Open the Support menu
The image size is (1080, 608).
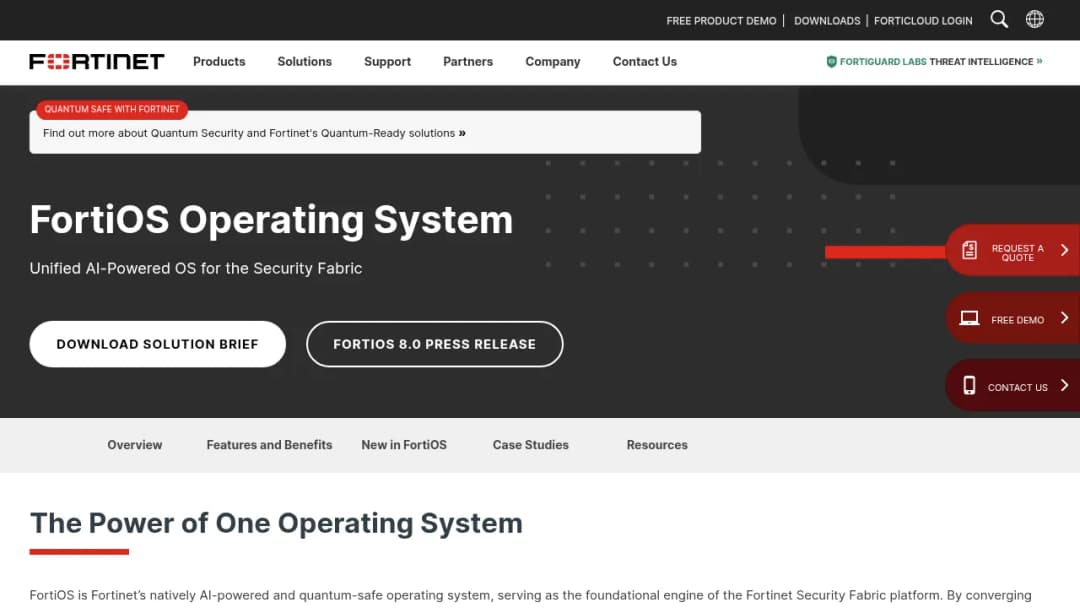point(387,61)
